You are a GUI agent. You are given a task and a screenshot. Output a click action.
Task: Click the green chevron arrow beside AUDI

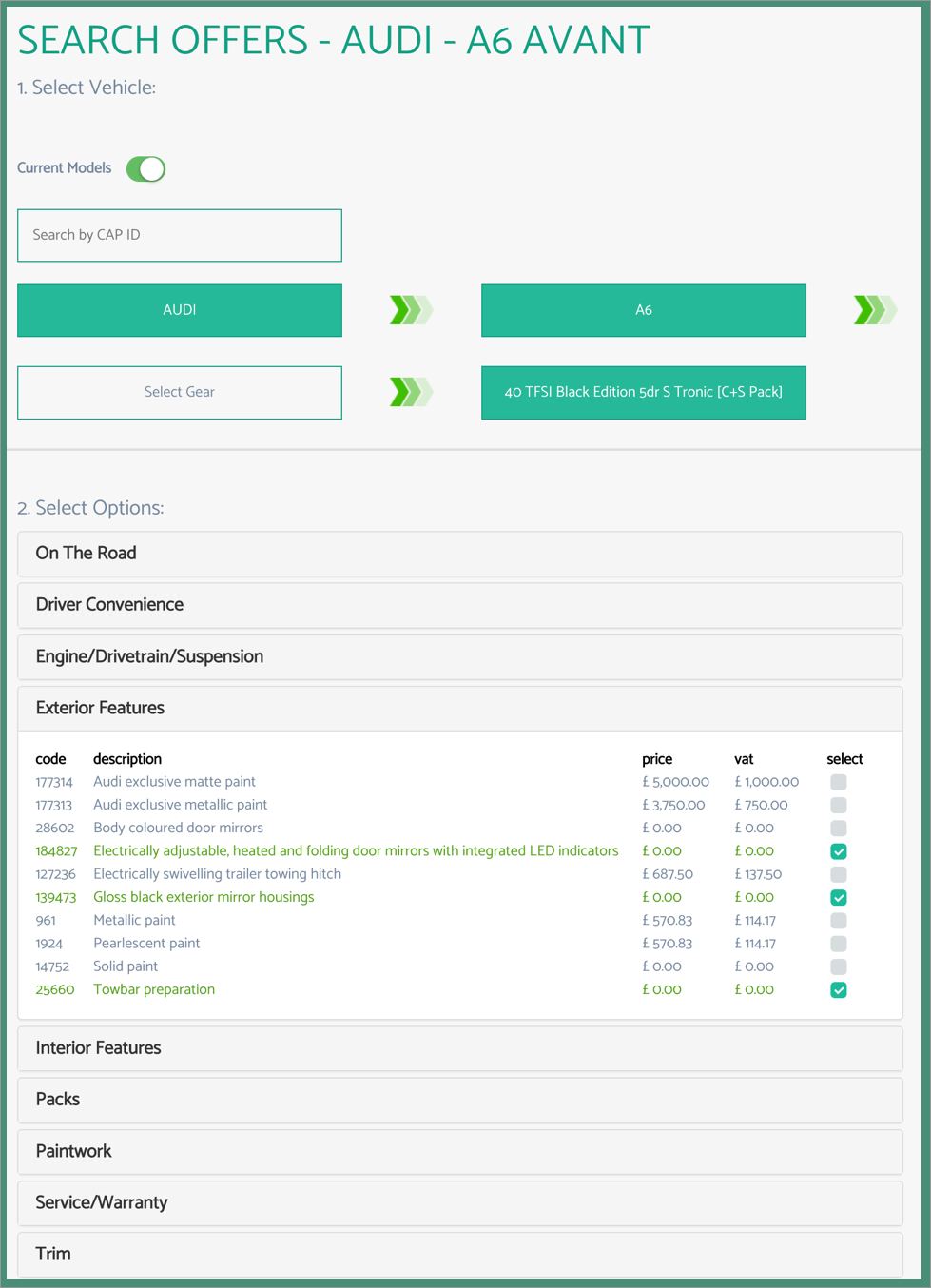(410, 309)
